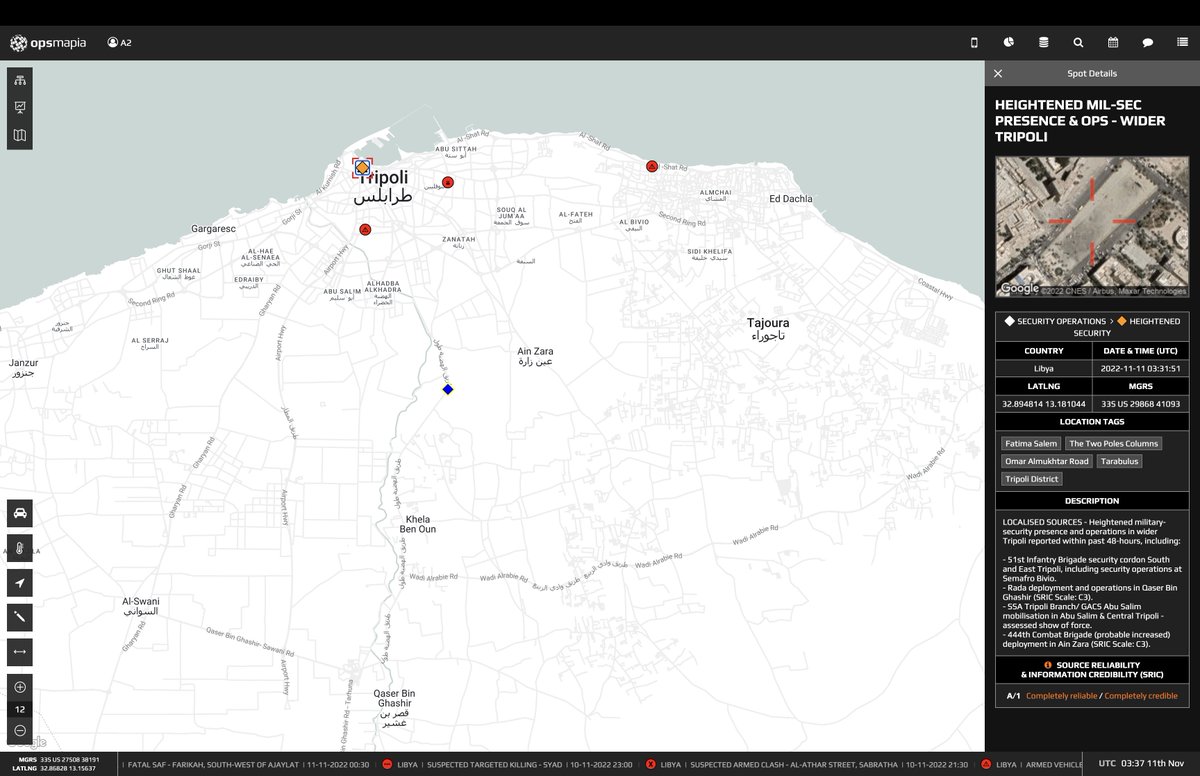Image resolution: width=1200 pixels, height=776 pixels.
Task: Select the blue diamond marker near Ain Zara
Action: coord(448,389)
